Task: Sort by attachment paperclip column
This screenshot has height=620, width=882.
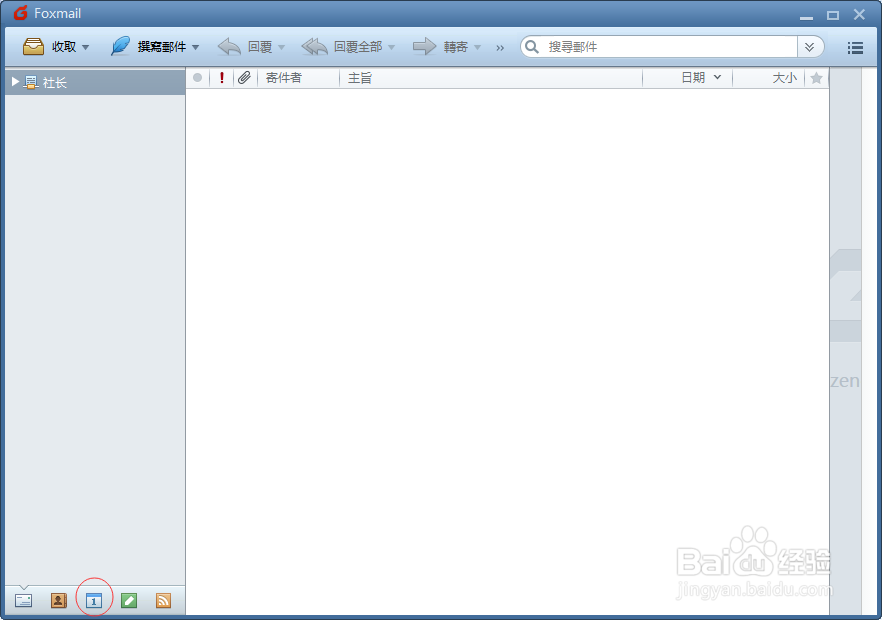Action: (x=244, y=78)
